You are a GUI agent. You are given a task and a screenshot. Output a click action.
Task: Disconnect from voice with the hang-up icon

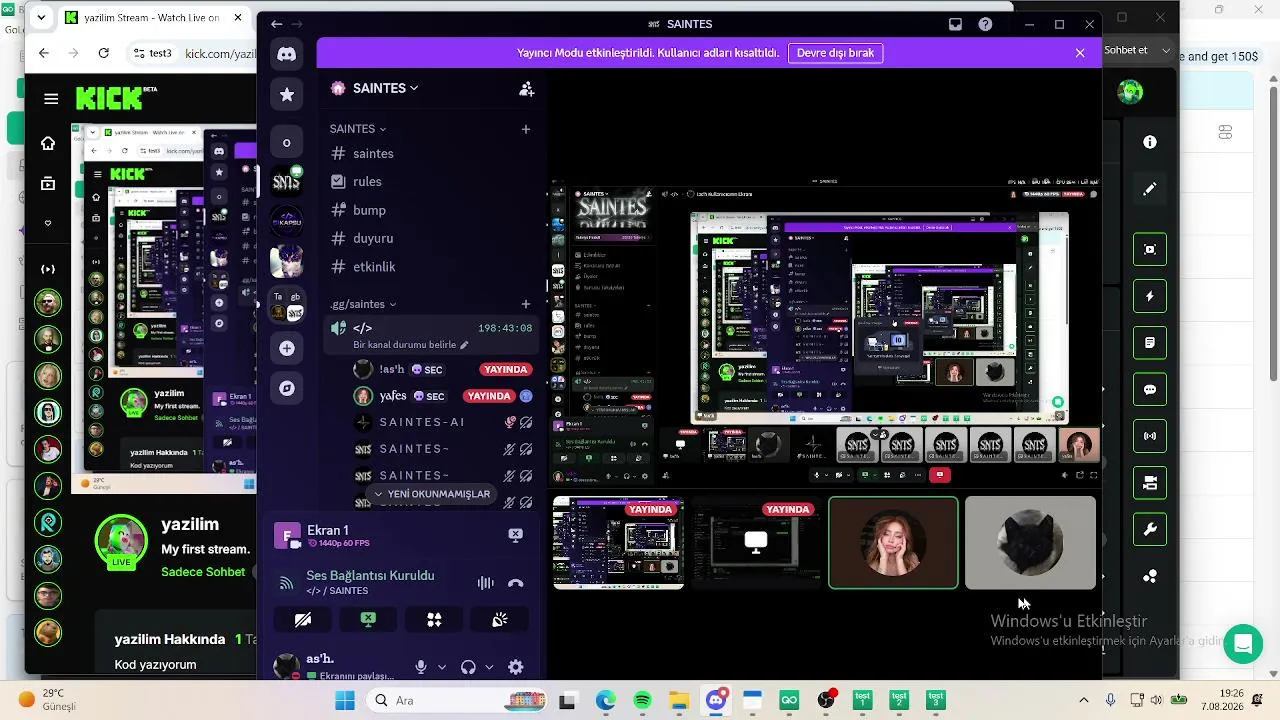click(516, 583)
